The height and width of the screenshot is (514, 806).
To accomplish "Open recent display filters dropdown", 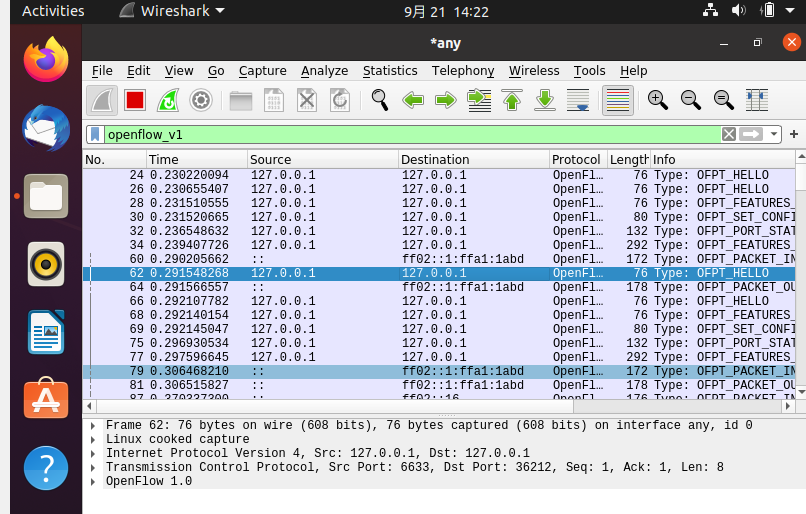I will [x=774, y=135].
